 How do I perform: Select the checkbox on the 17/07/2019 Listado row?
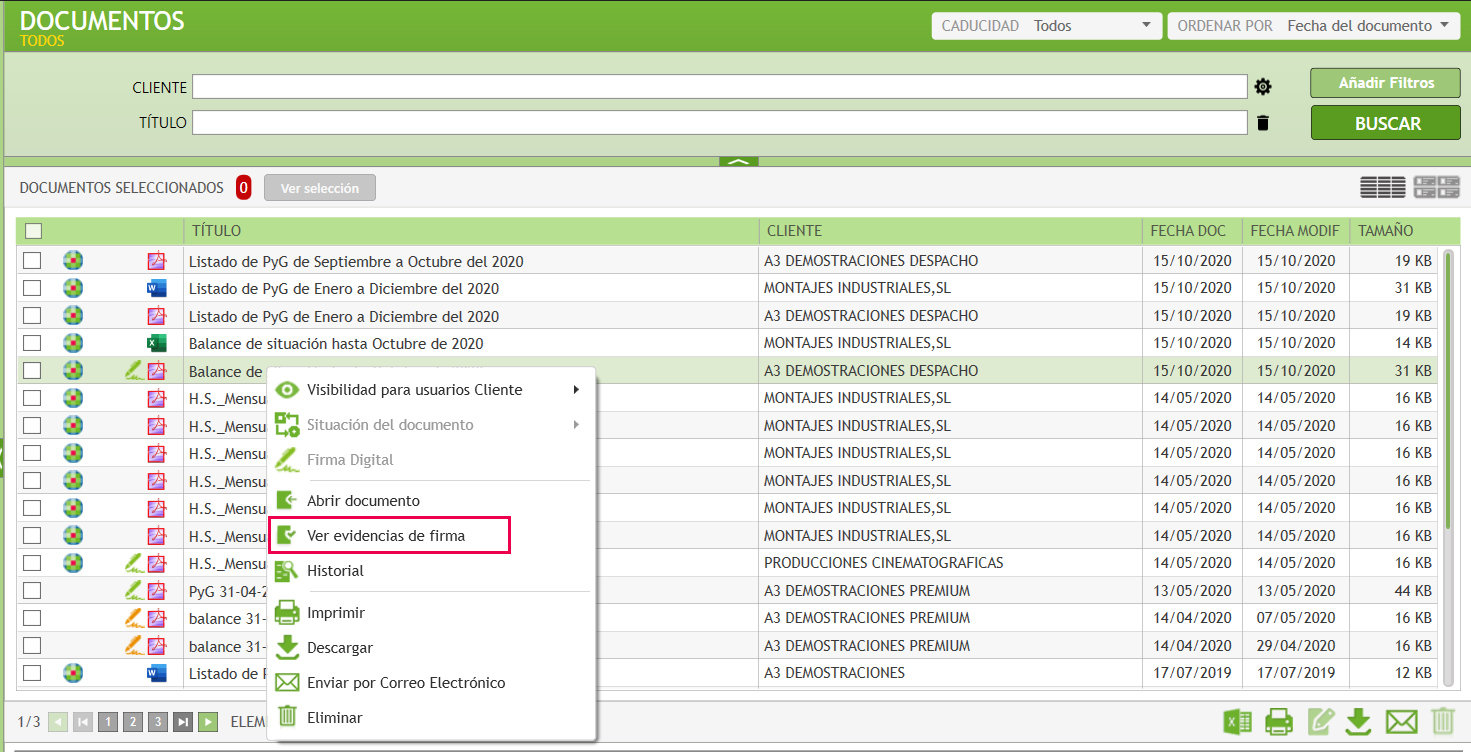click(x=32, y=673)
